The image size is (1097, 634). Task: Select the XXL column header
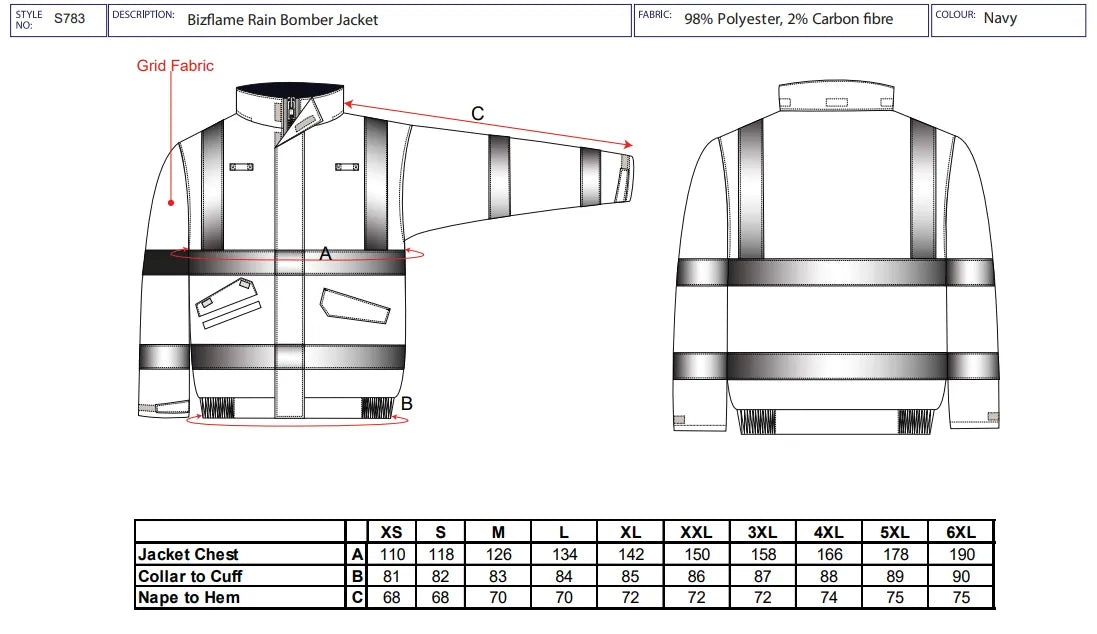point(696,532)
